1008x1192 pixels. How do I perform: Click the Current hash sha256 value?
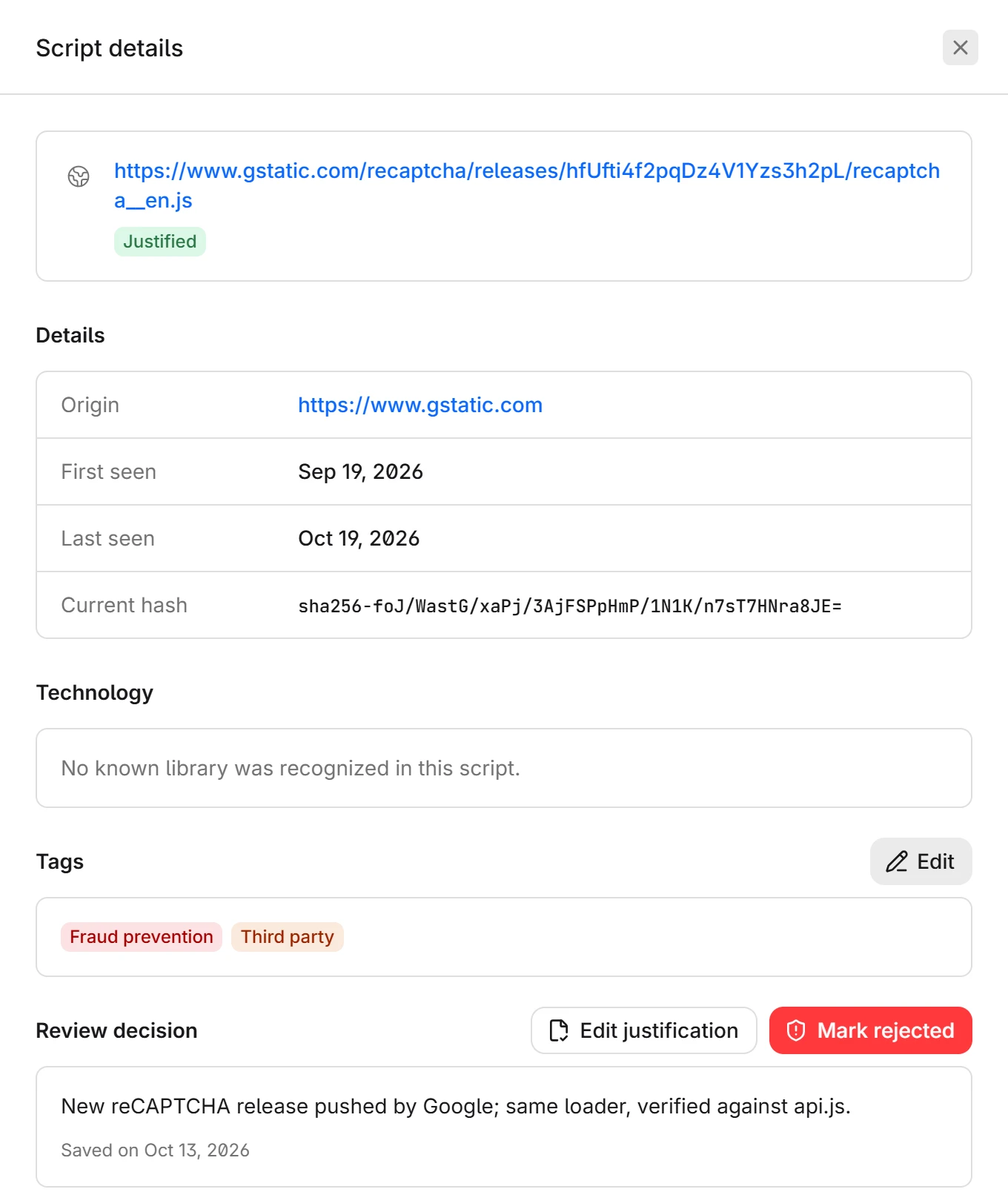coord(570,606)
